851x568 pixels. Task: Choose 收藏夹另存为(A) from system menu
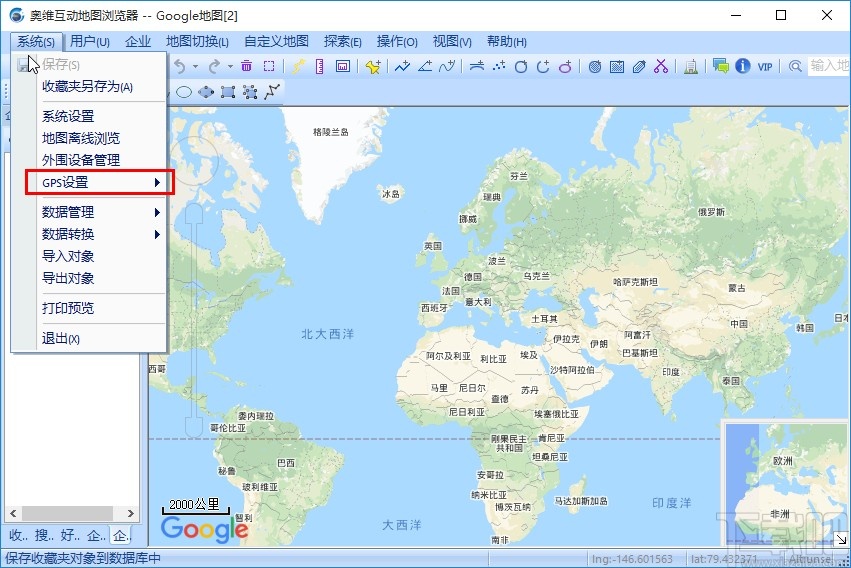pyautogui.click(x=88, y=87)
